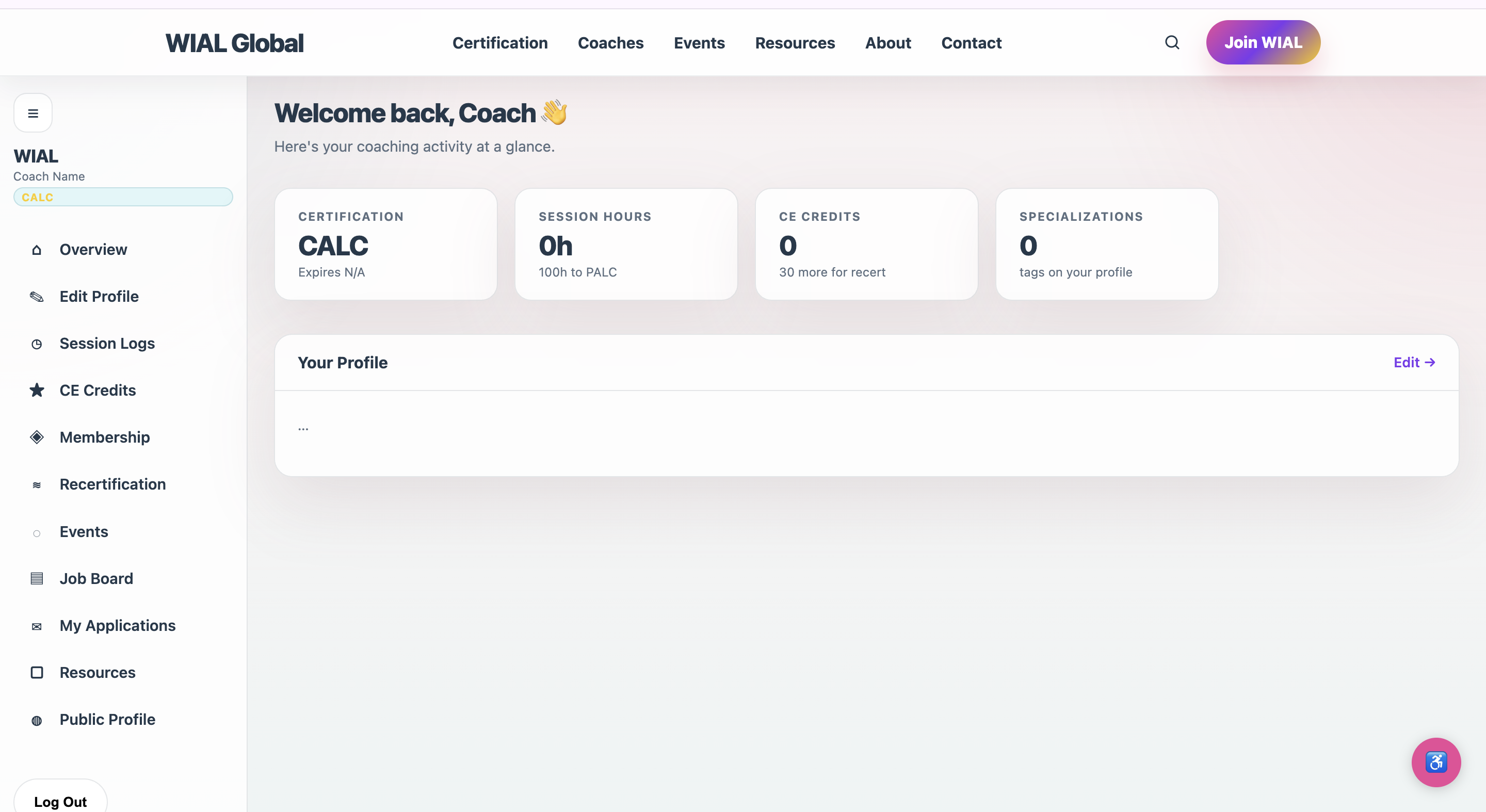The width and height of the screenshot is (1486, 812).
Task: Open Recertification in the sidebar
Action: (x=112, y=484)
